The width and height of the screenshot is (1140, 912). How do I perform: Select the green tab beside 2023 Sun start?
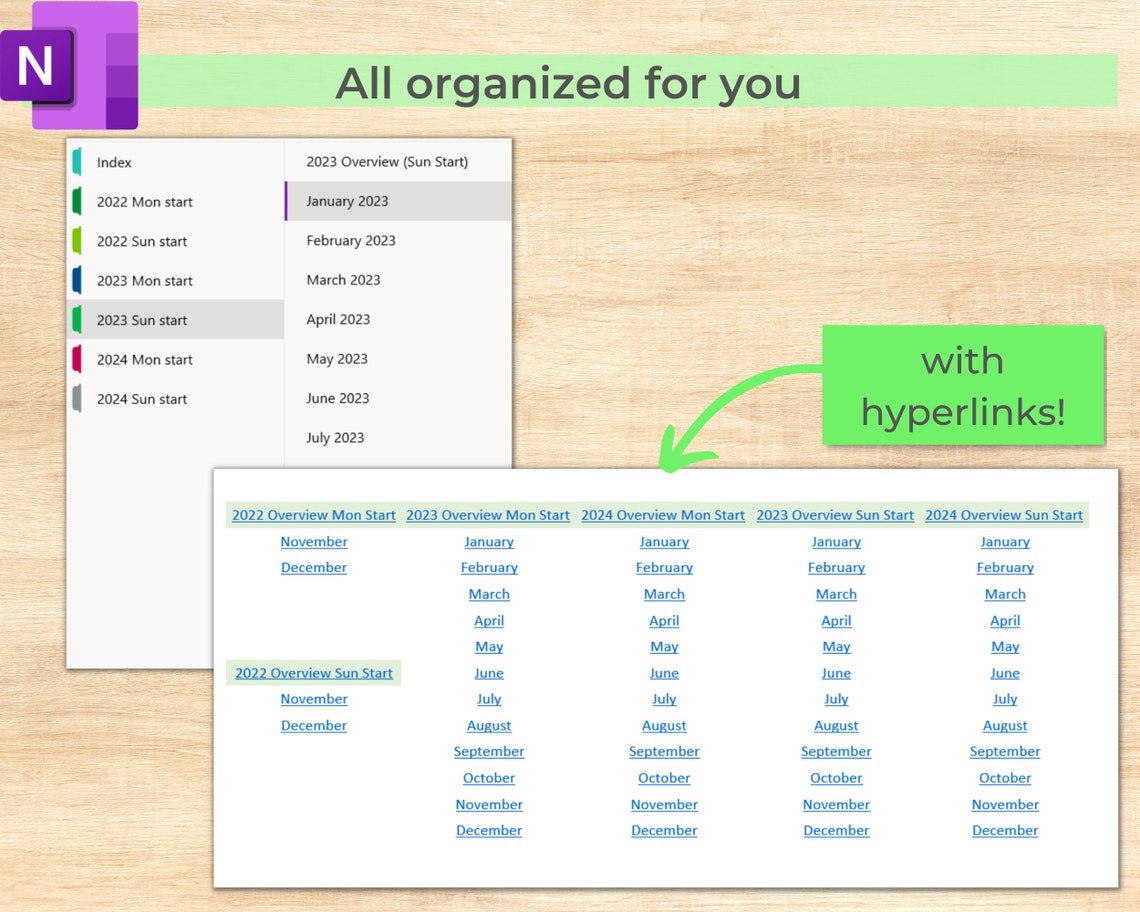[77, 320]
